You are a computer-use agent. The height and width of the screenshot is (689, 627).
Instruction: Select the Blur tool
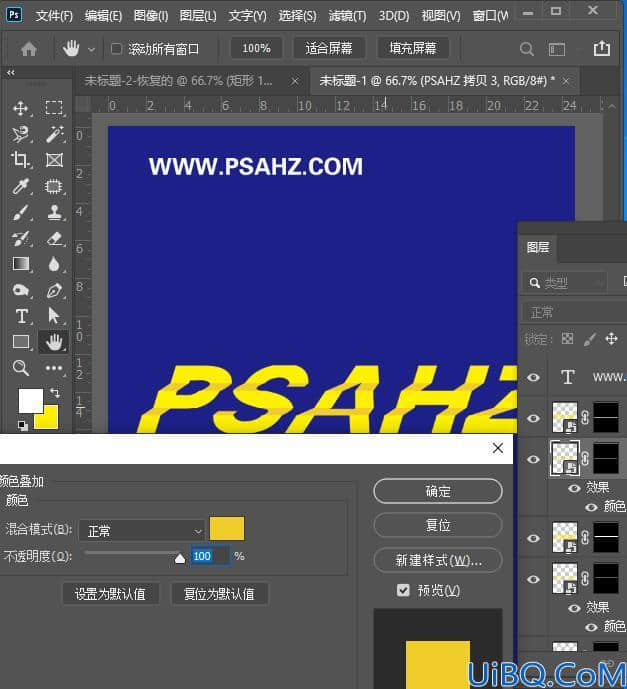click(54, 264)
